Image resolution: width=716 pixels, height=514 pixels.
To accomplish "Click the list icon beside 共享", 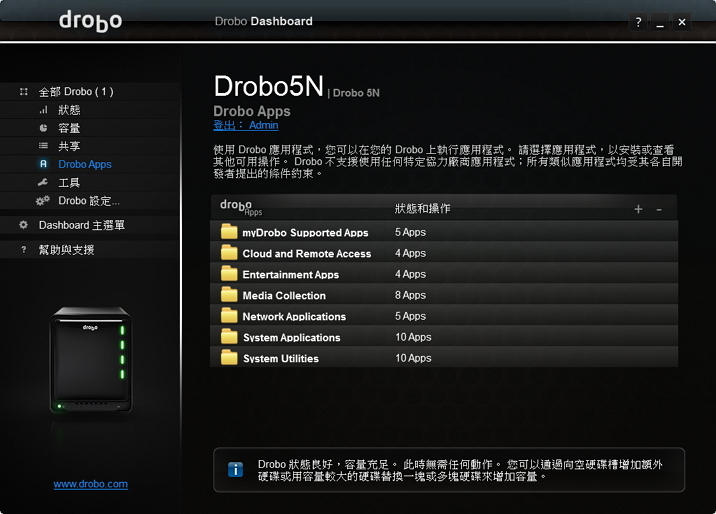I will pyautogui.click(x=43, y=146).
